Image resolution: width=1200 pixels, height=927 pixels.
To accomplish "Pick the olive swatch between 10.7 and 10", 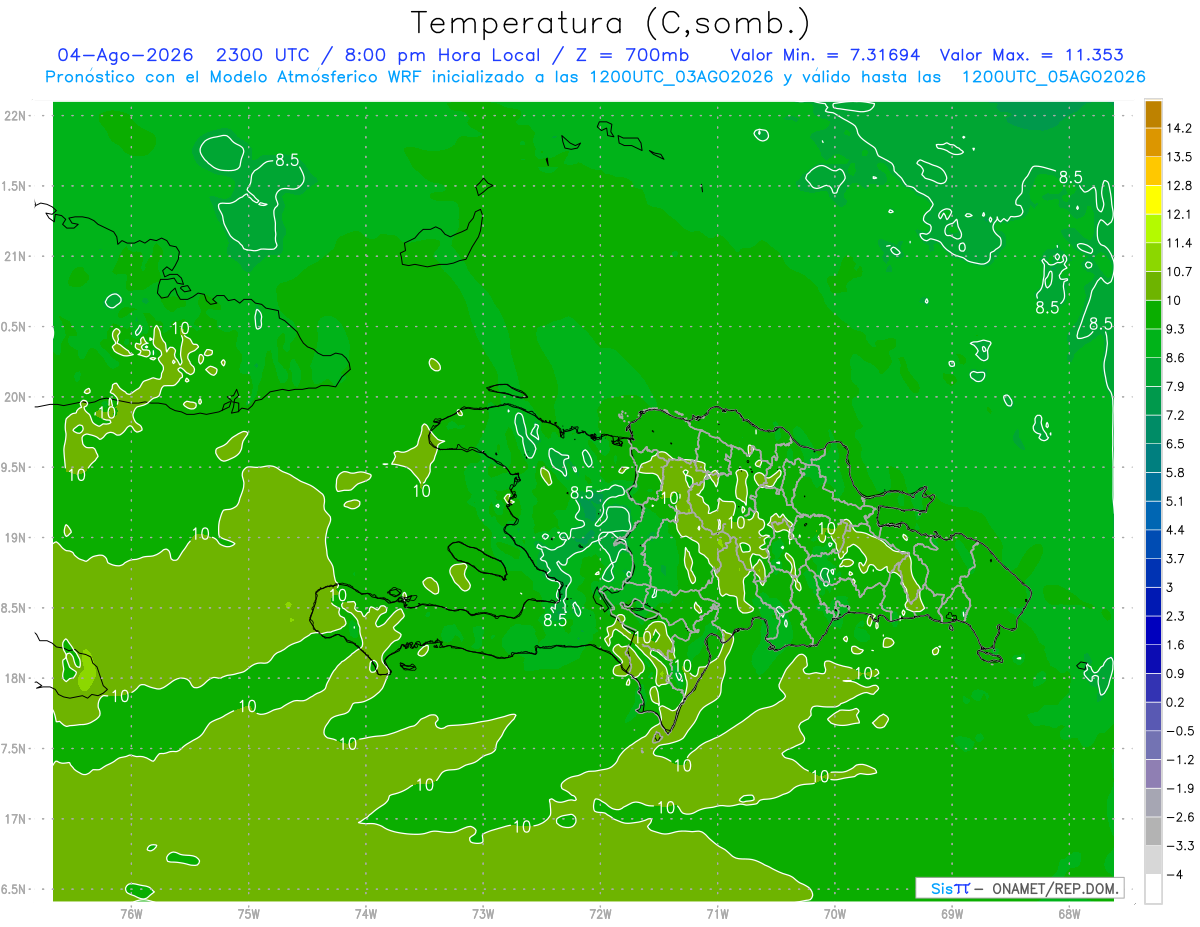I will click(x=1153, y=286).
